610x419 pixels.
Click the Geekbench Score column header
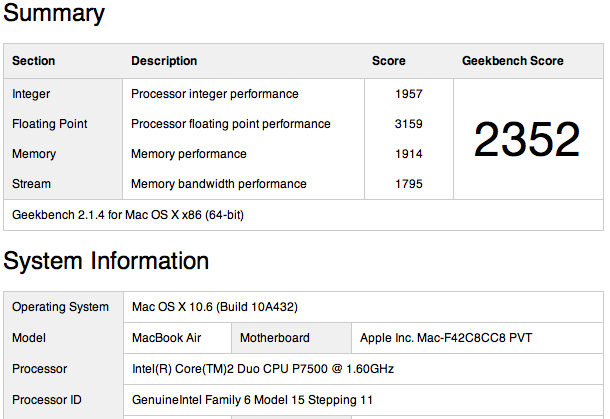[513, 61]
